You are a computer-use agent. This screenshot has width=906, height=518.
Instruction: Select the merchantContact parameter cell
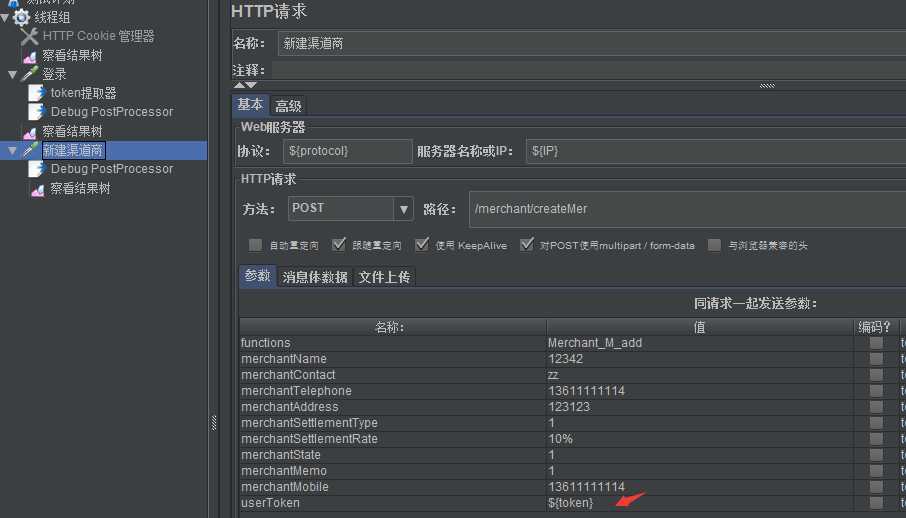tap(393, 375)
